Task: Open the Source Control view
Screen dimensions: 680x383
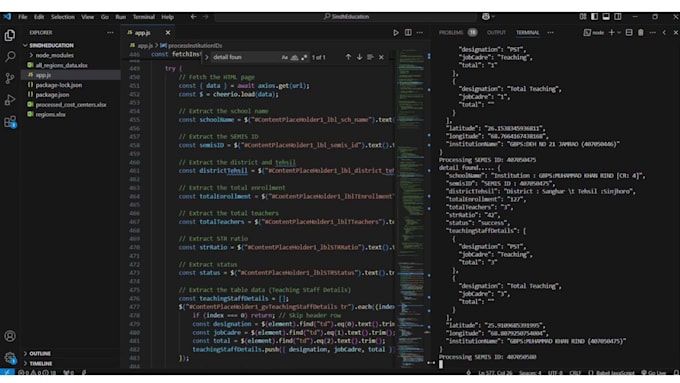Action: coord(10,78)
